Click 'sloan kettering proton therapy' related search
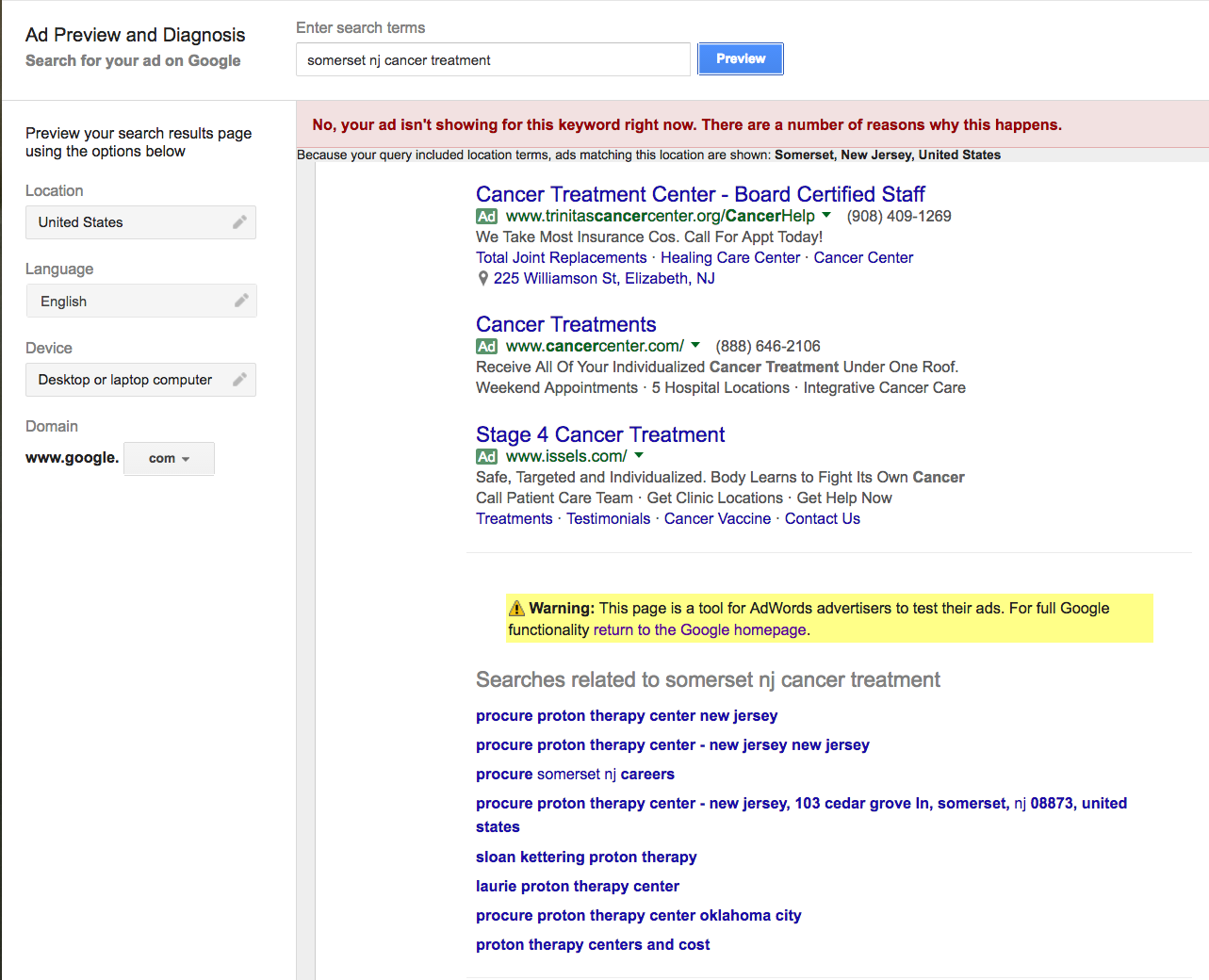1209x980 pixels. (586, 857)
